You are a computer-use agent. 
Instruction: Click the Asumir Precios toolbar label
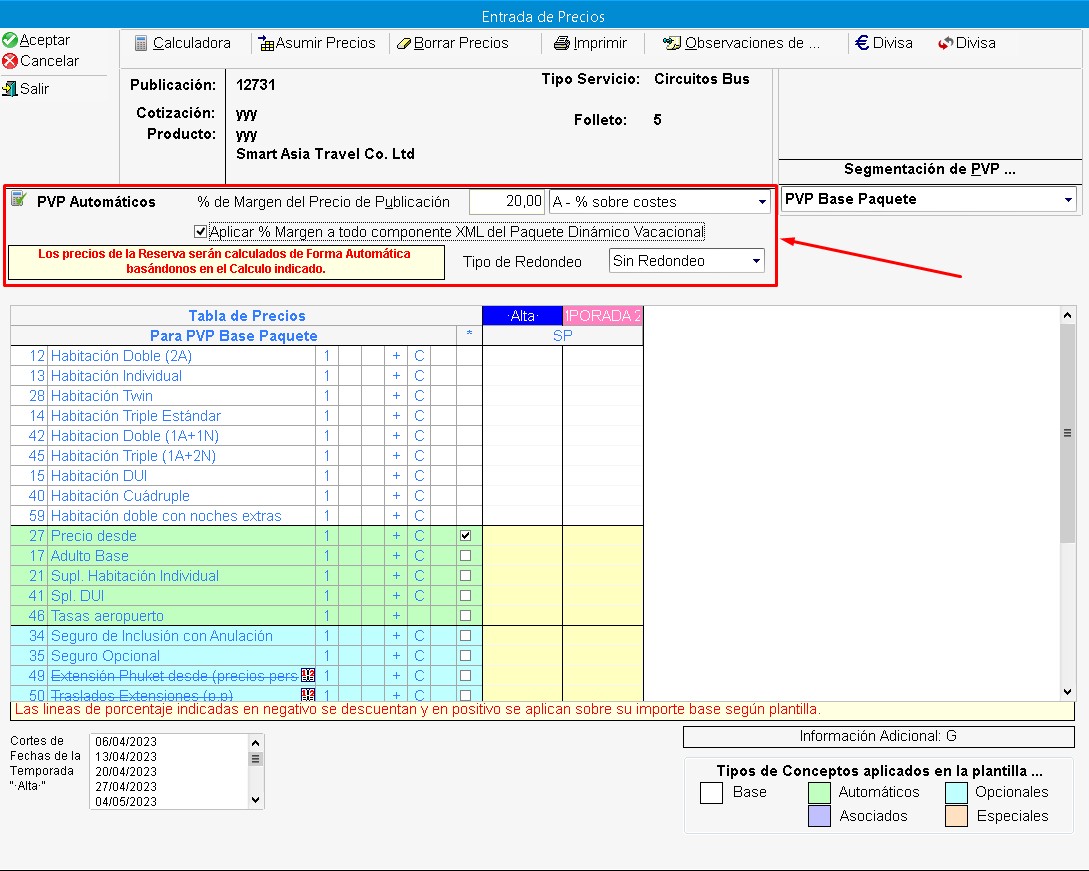(326, 43)
